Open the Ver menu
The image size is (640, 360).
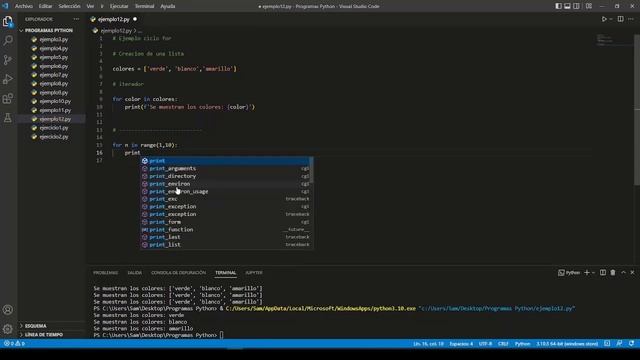point(90,6)
